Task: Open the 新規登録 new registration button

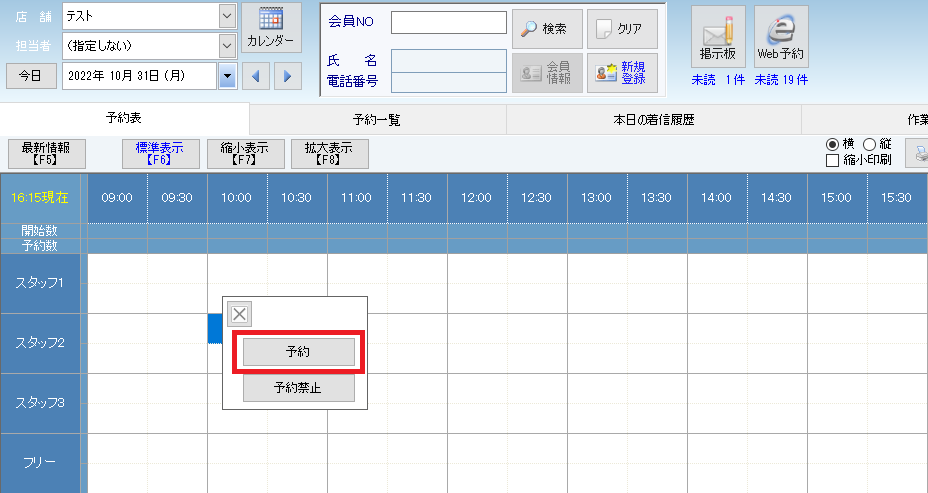Action: tap(622, 73)
